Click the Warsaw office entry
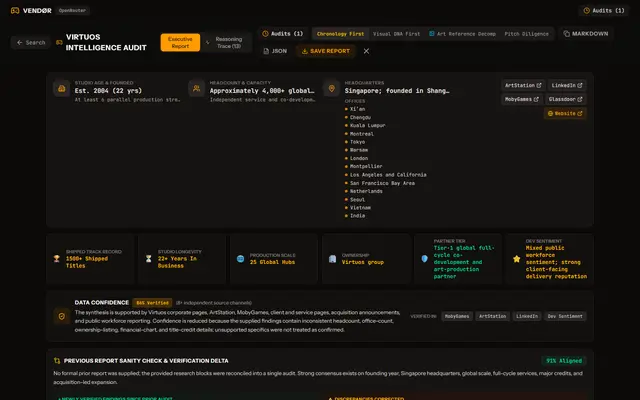Screen dimensions: 640x400 point(356,150)
